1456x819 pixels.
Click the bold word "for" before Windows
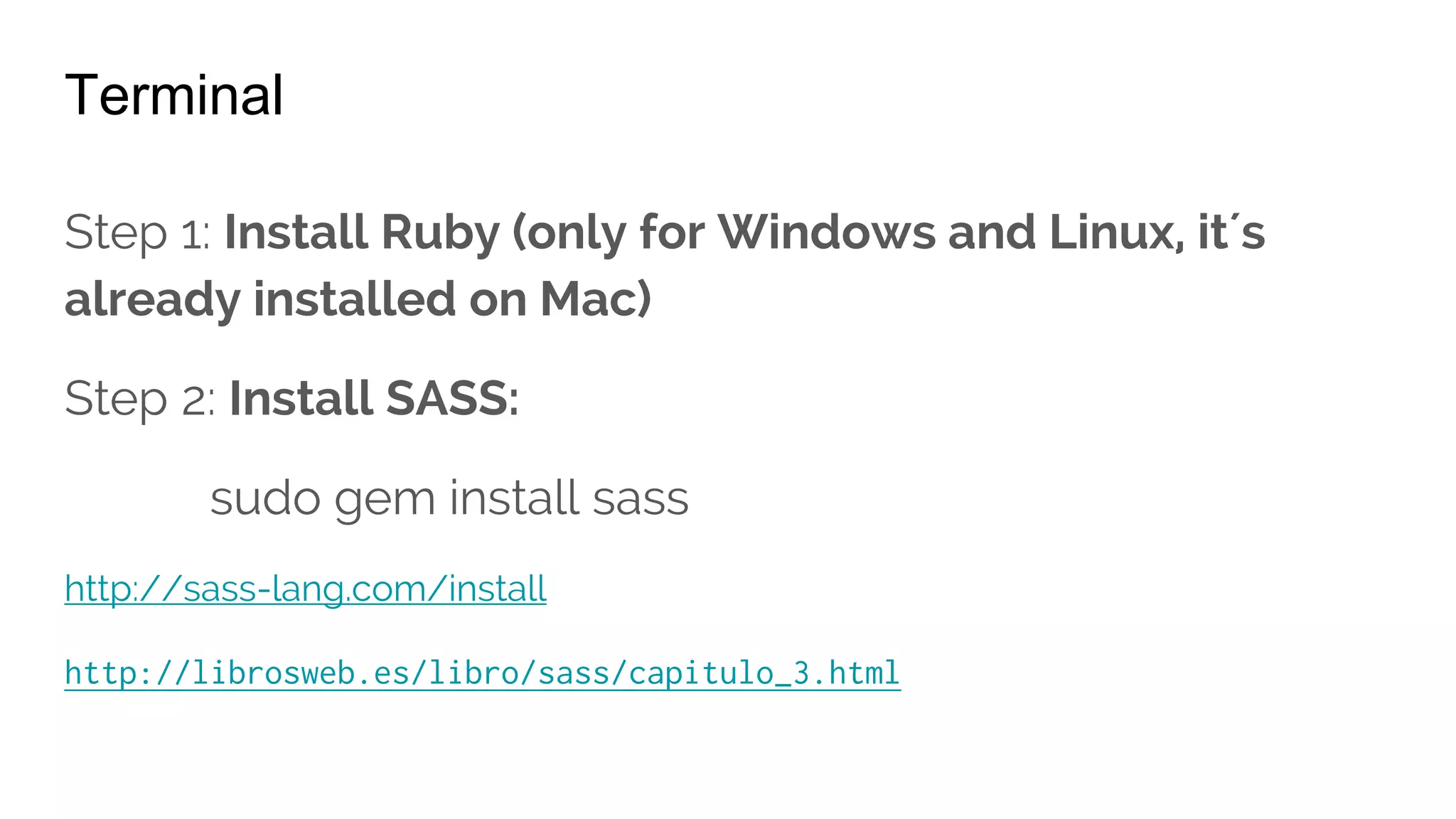[672, 233]
